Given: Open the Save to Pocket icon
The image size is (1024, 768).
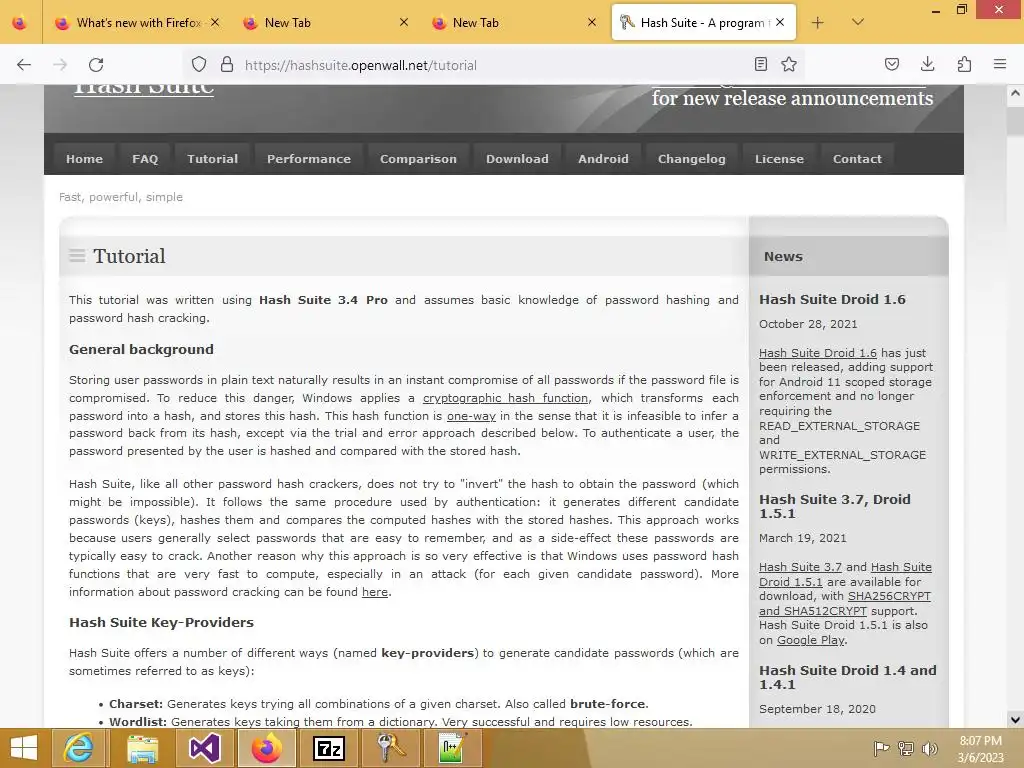Looking at the screenshot, I should coord(891,64).
